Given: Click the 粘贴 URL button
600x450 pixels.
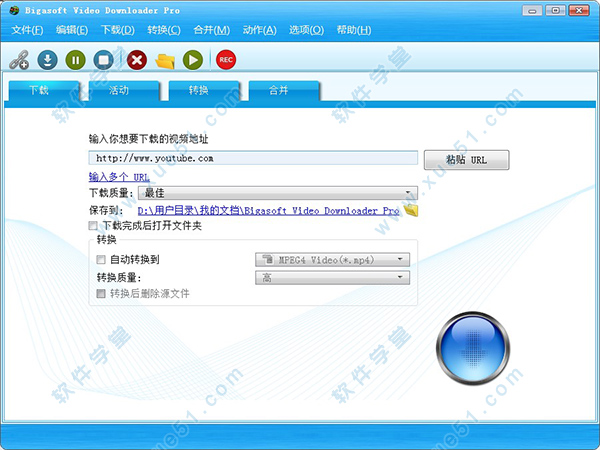Looking at the screenshot, I should [x=466, y=160].
